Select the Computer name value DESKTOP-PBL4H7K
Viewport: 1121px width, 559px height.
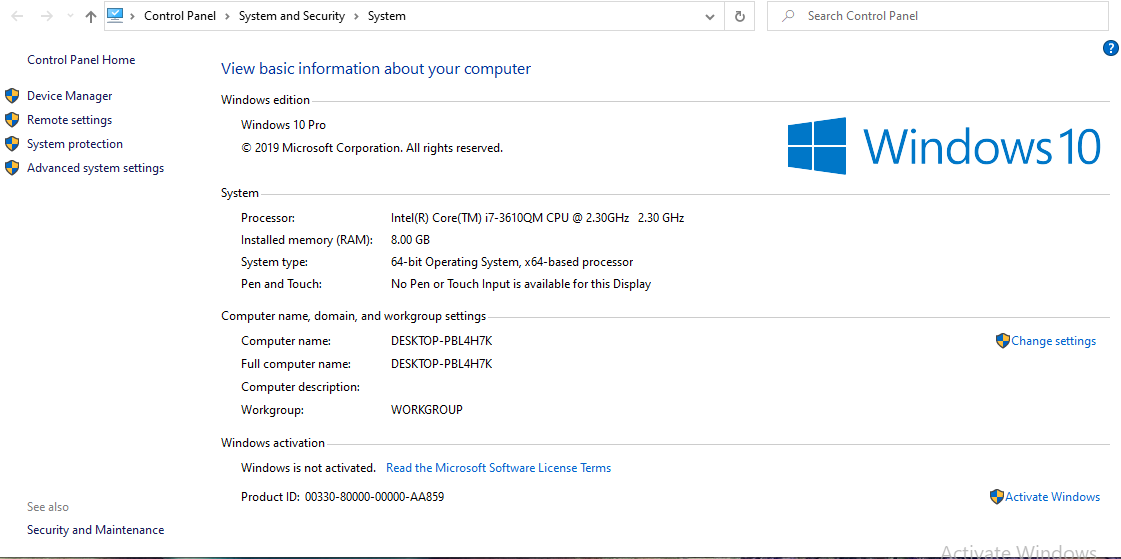point(442,342)
